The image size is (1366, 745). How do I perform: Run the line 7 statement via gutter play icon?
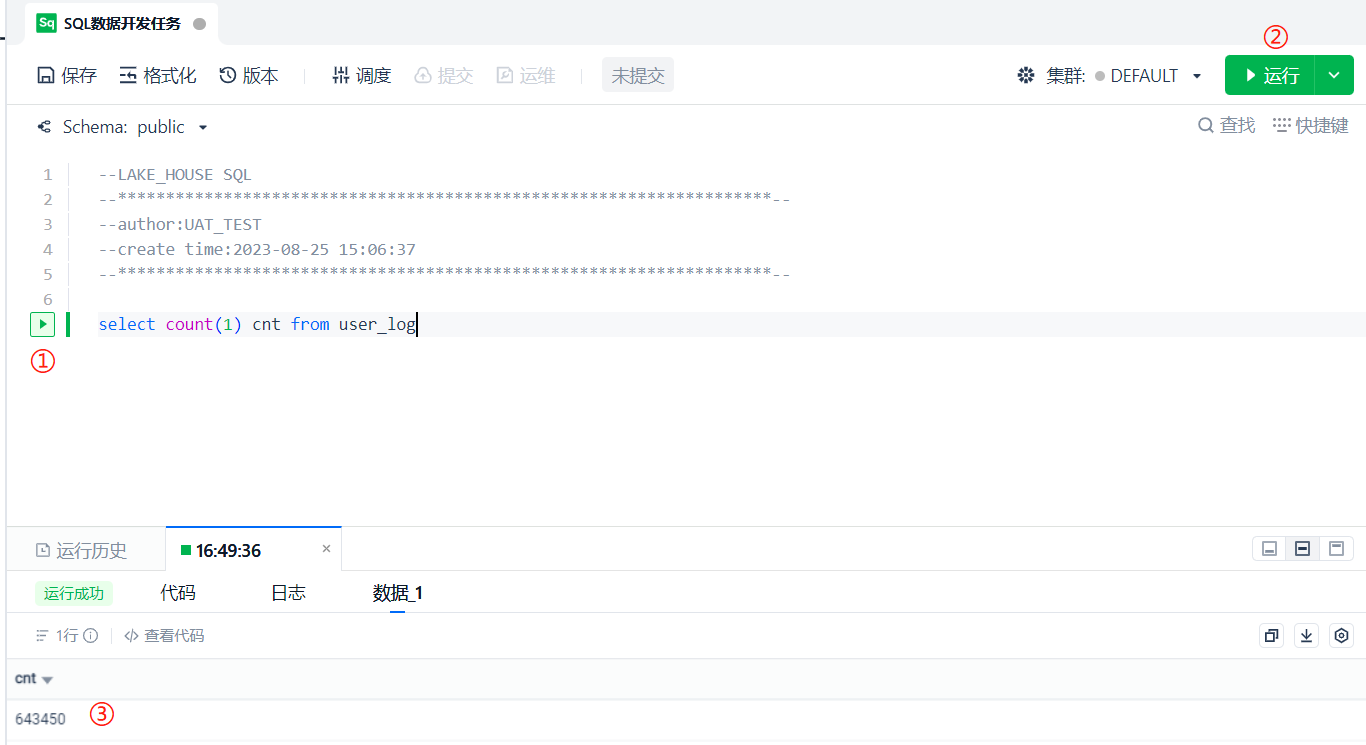pos(42,325)
